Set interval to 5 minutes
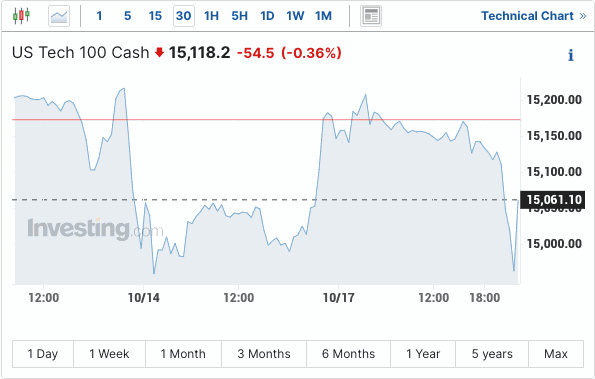This screenshot has width=595, height=379. (x=128, y=16)
